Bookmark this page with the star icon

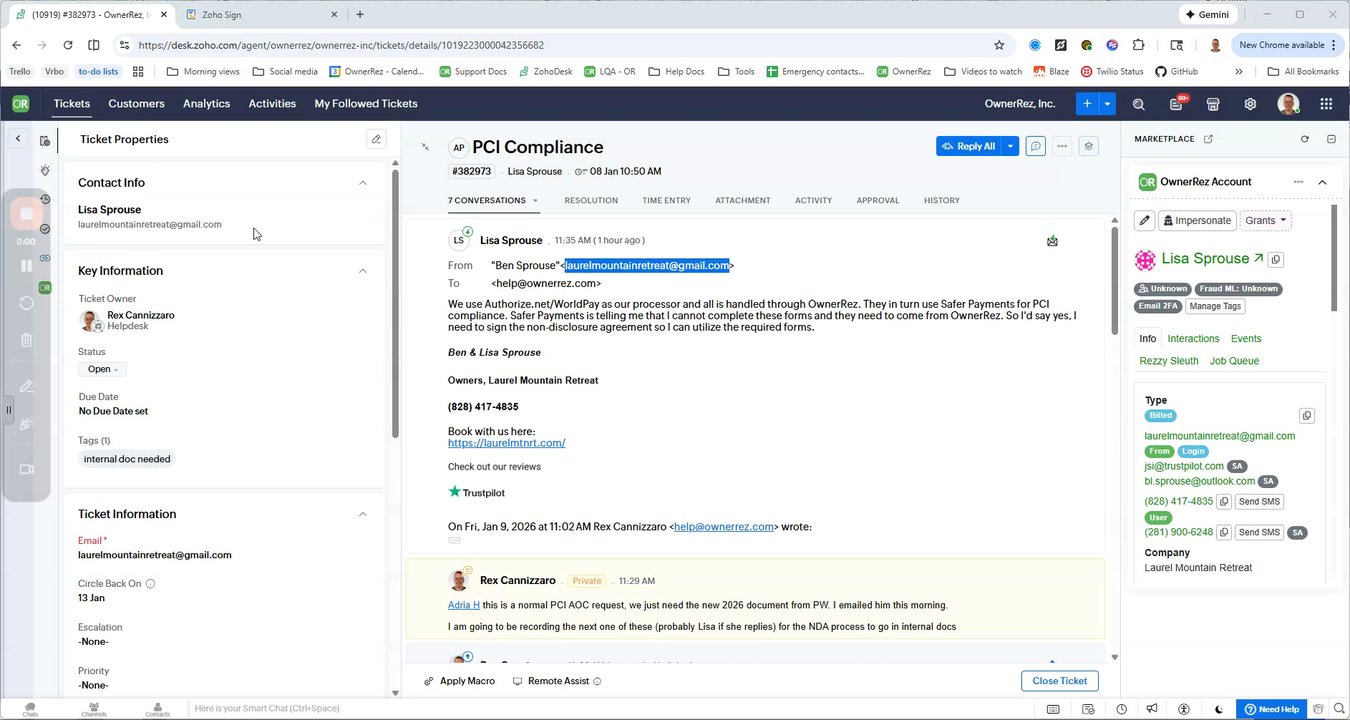pos(999,45)
